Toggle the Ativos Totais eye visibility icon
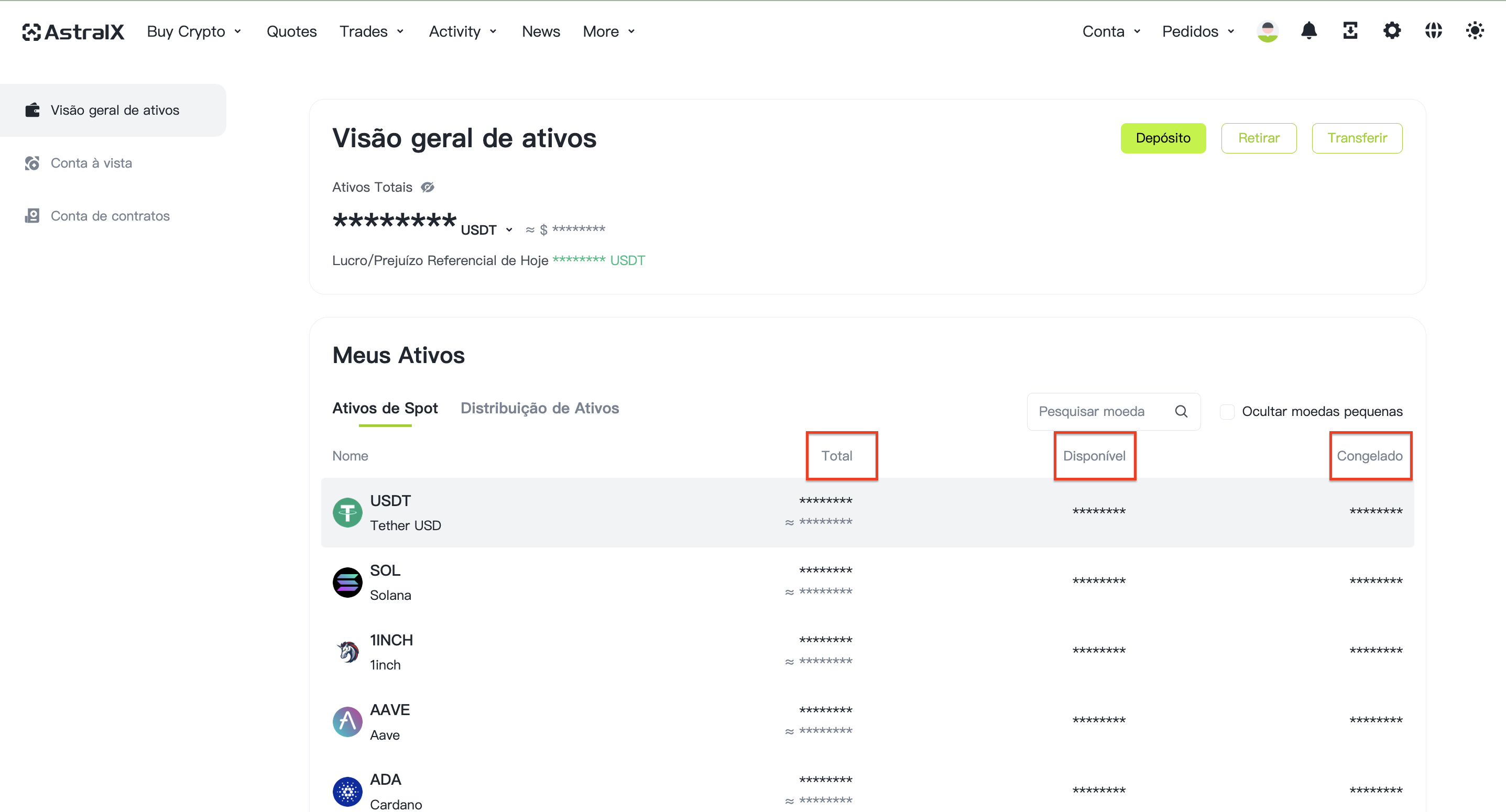 428,187
